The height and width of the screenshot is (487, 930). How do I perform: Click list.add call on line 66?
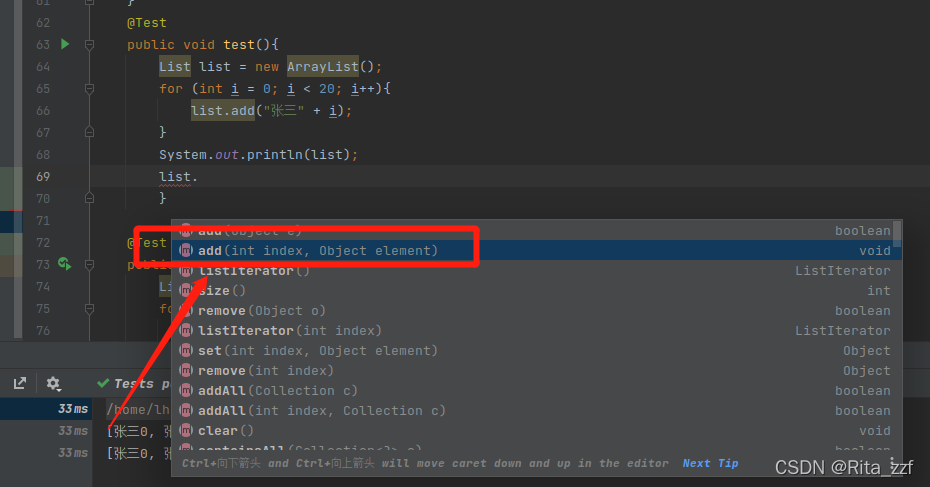(223, 110)
